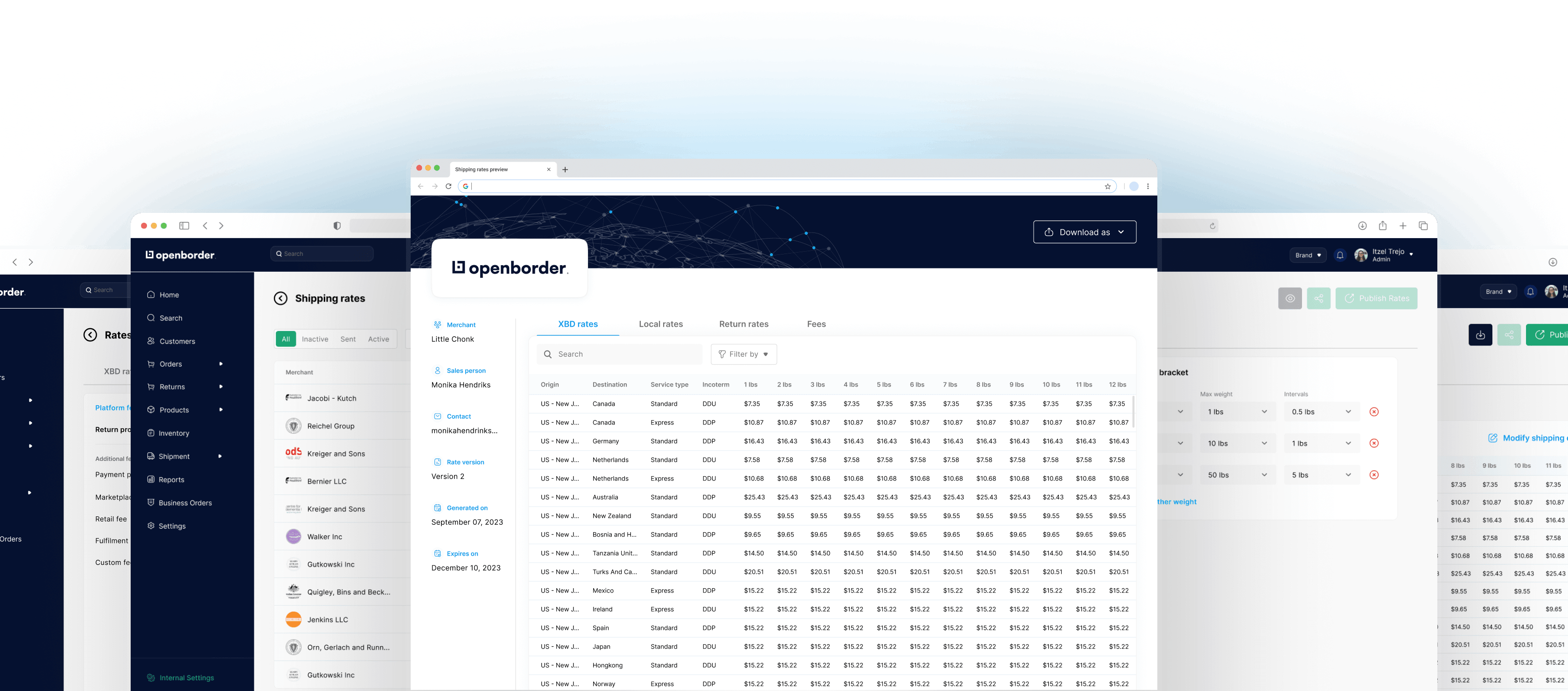
Task: Switch to the Local rates tab
Action: coord(660,324)
